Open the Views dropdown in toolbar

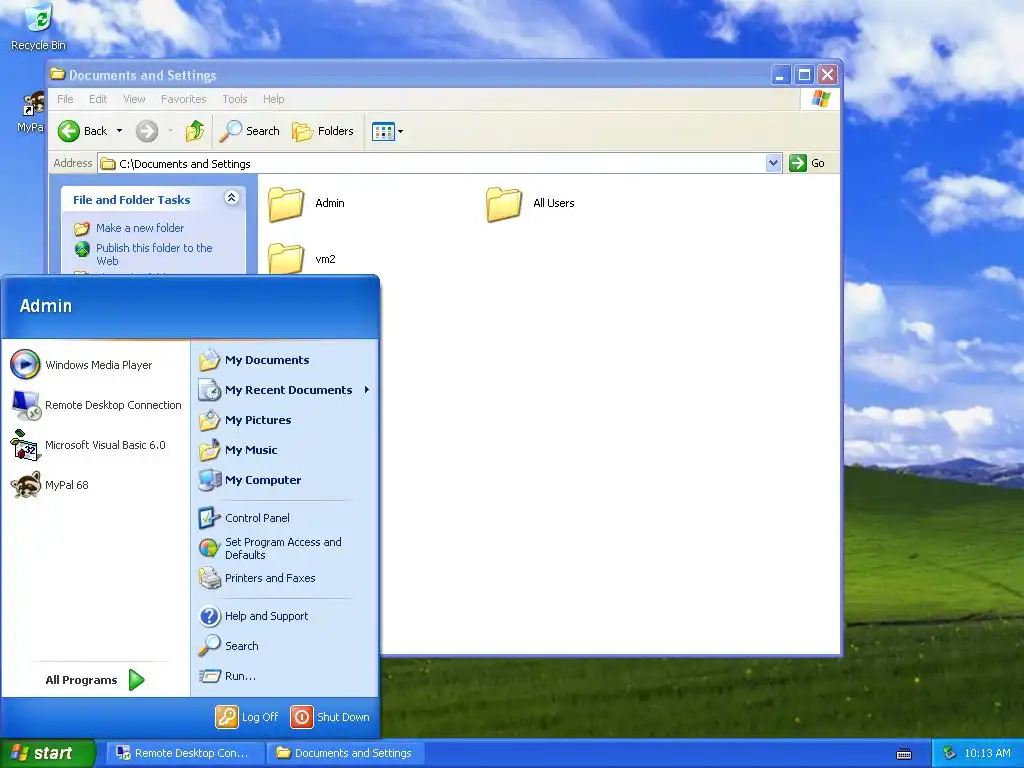387,131
